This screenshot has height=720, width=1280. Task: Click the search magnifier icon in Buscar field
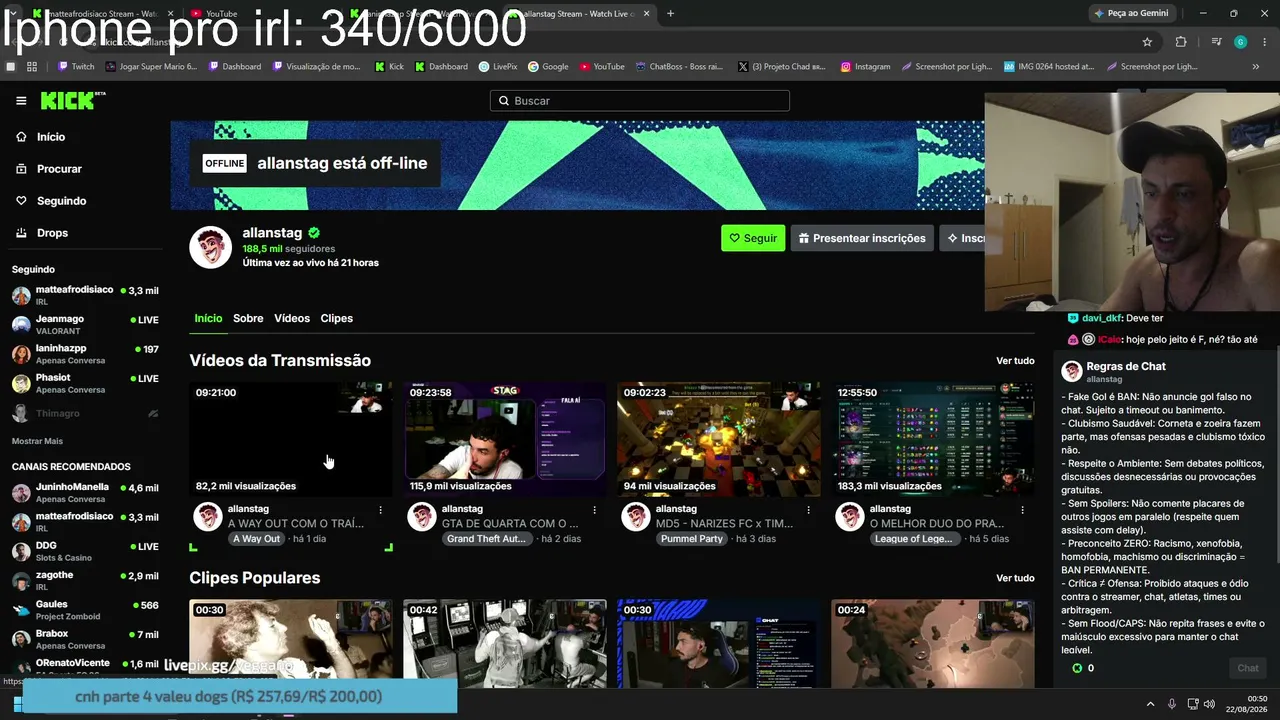pyautogui.click(x=505, y=101)
